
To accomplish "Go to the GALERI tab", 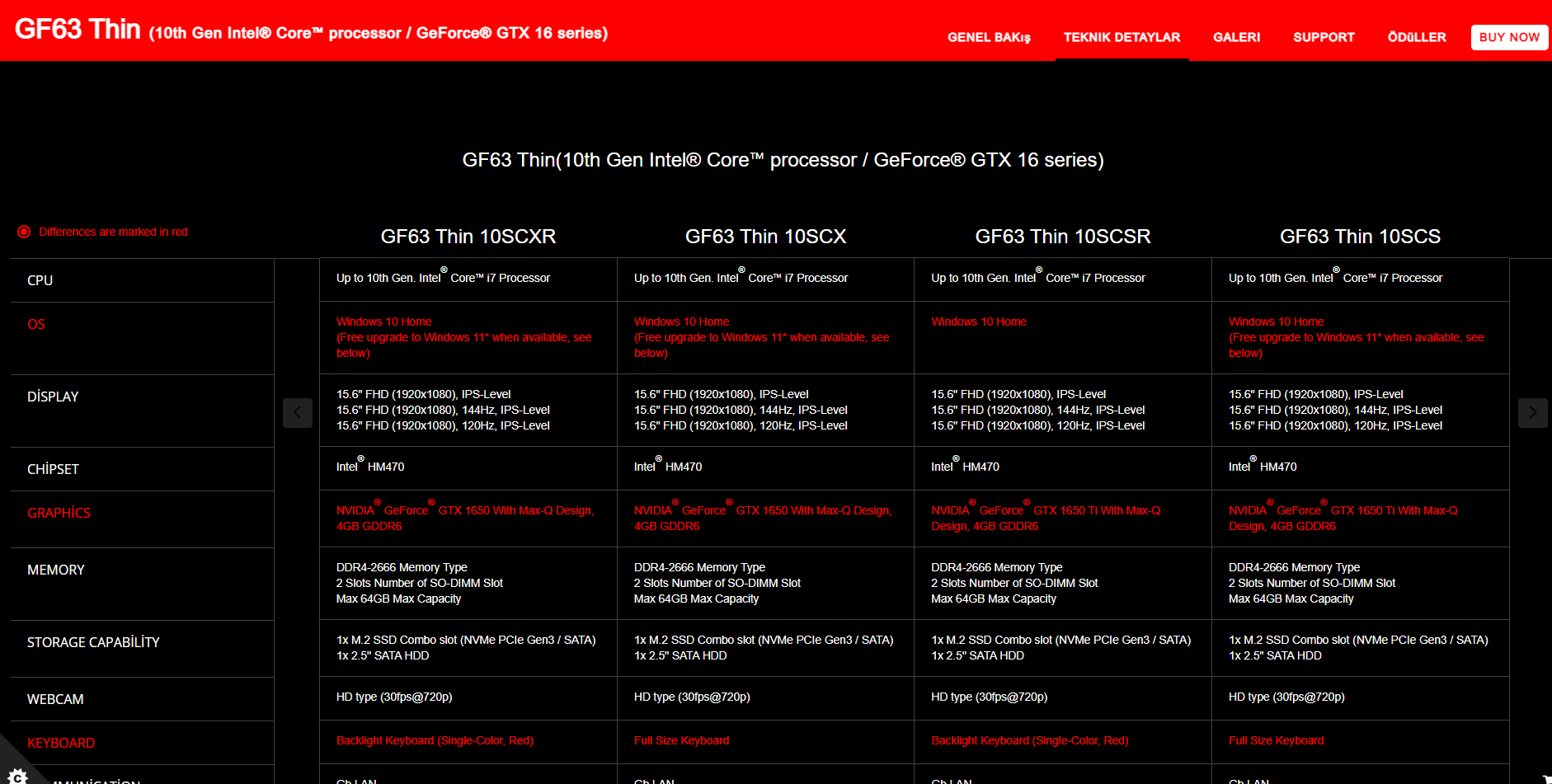I will [1236, 37].
